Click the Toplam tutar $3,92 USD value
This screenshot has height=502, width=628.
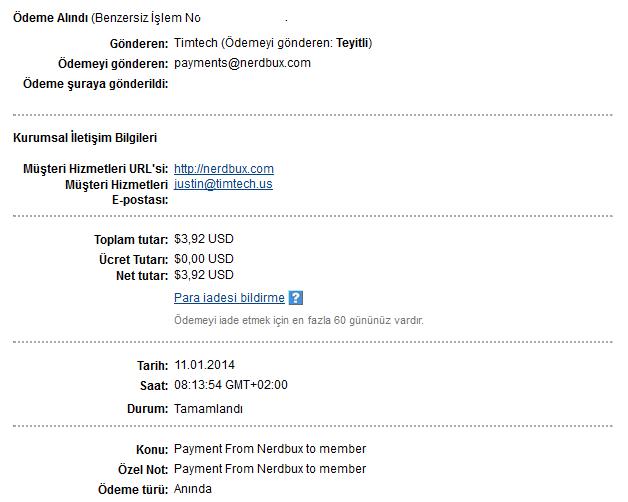(x=204, y=239)
